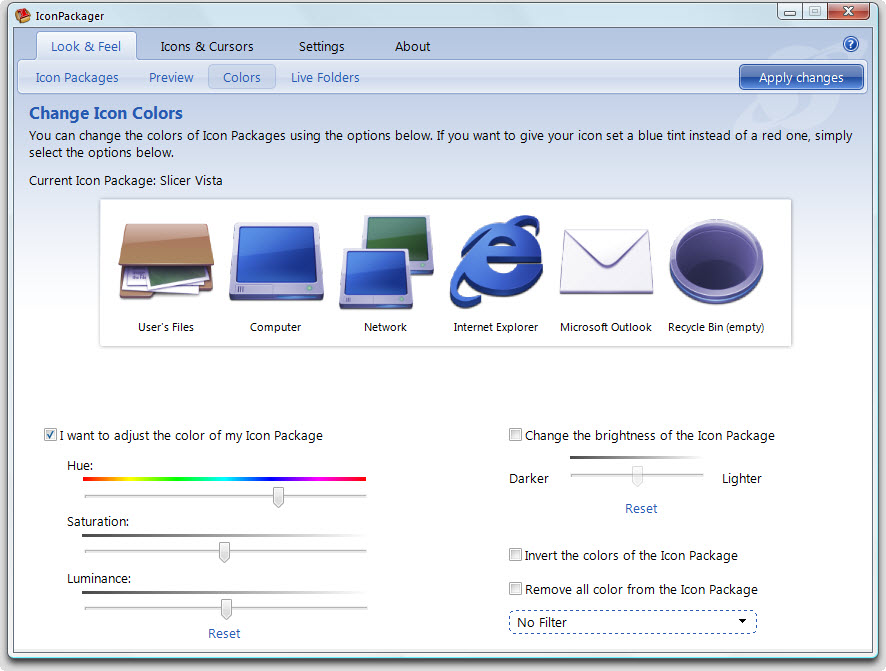The width and height of the screenshot is (886, 671).
Task: Click the Recycle Bin (empty) icon
Action: click(x=716, y=261)
